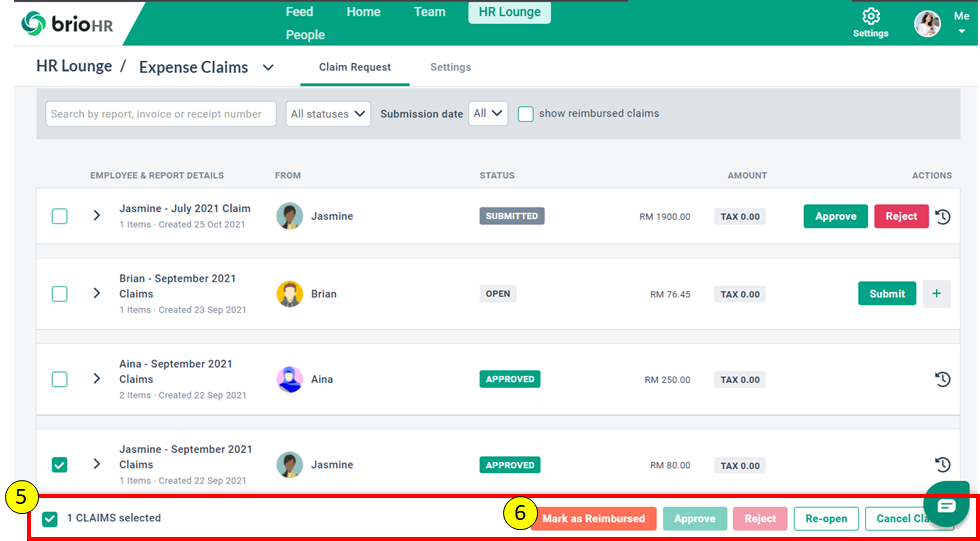Click the OPEN status badge on Brian's row
The image size is (980, 541).
[498, 294]
